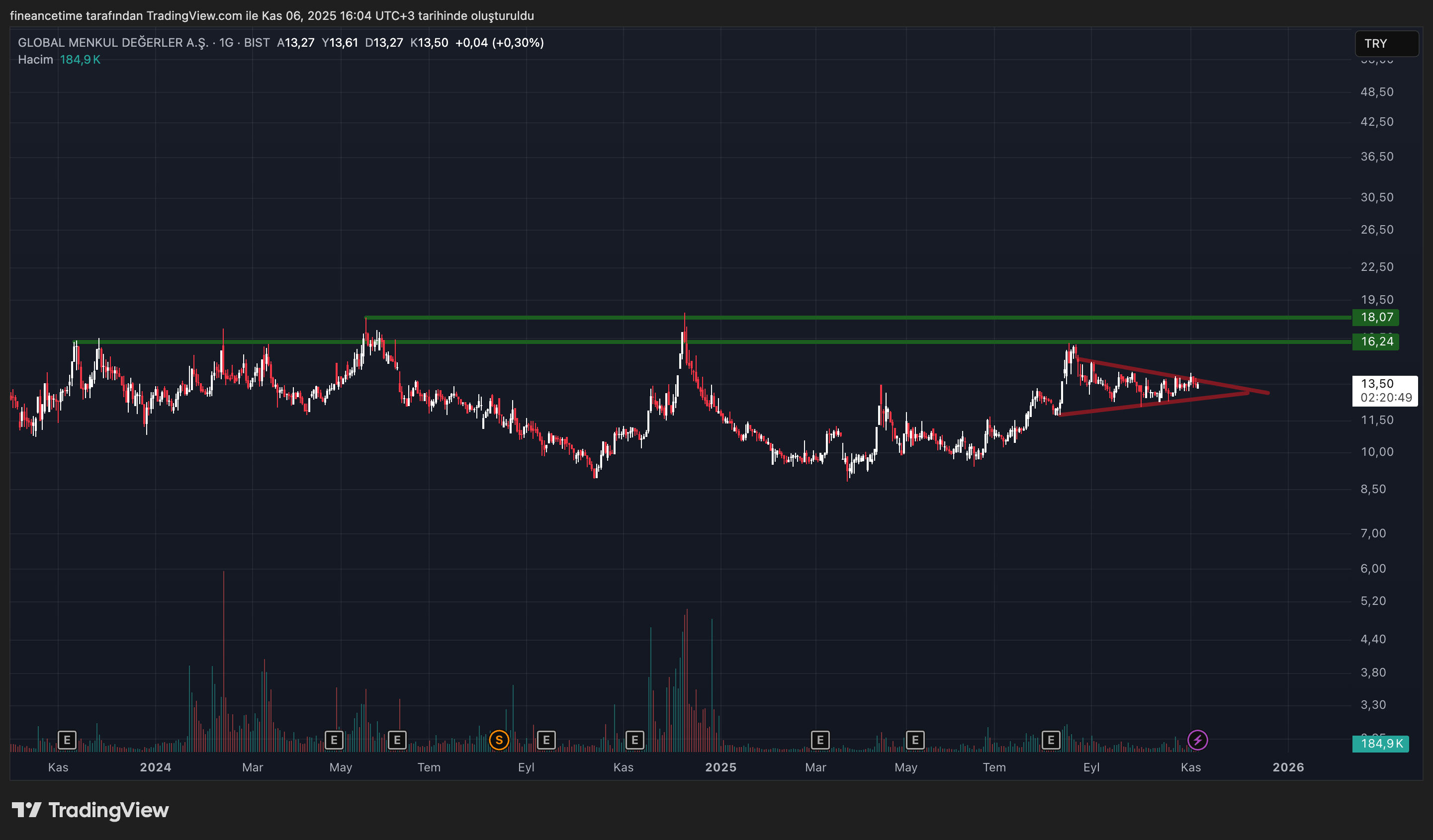Click the 2025 label on time axis

point(720,767)
